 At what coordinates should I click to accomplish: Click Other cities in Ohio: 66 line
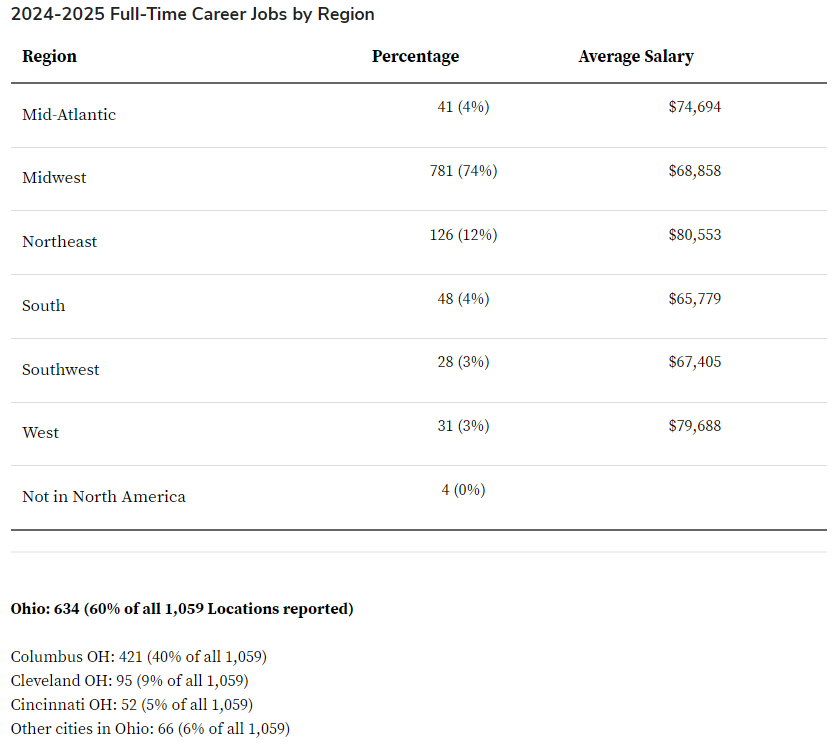coord(150,729)
